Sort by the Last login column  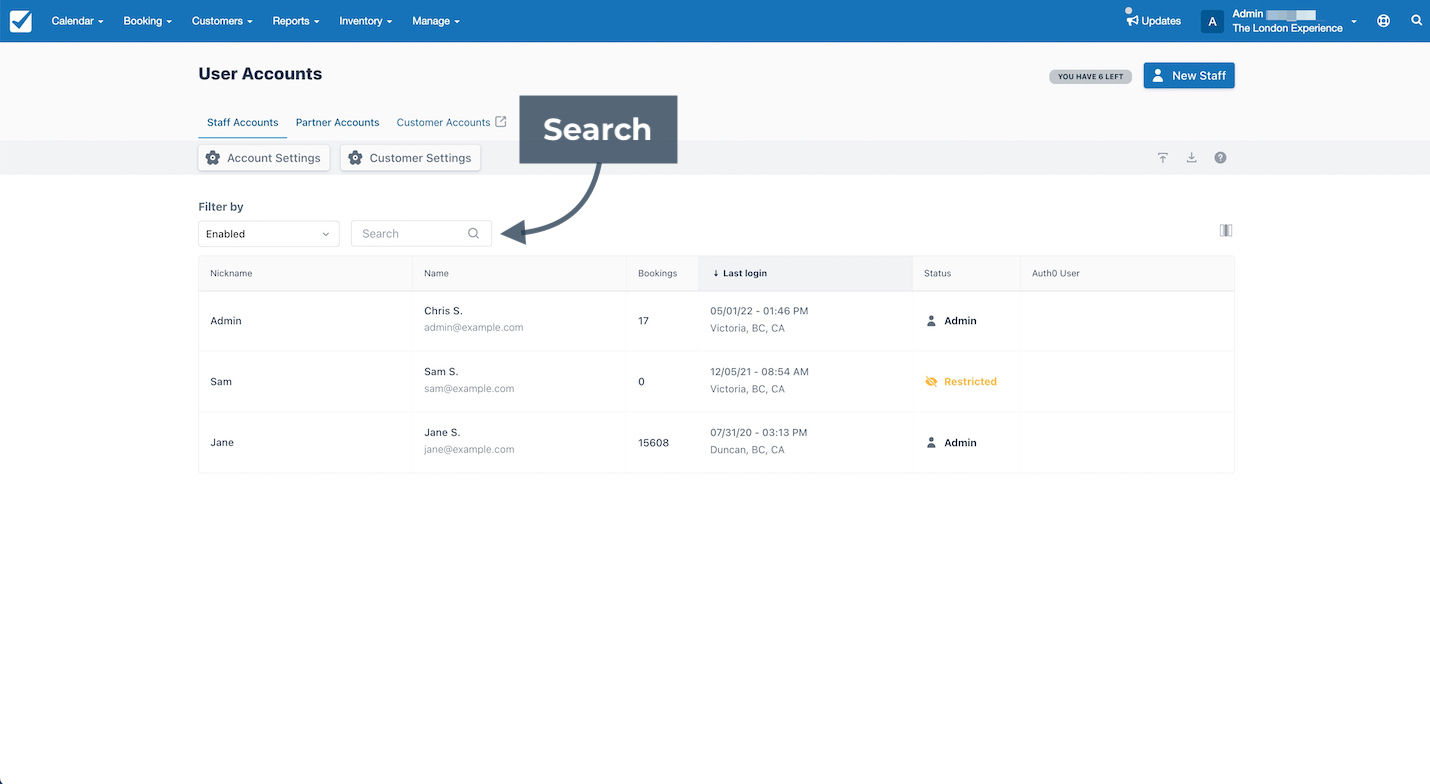click(805, 273)
